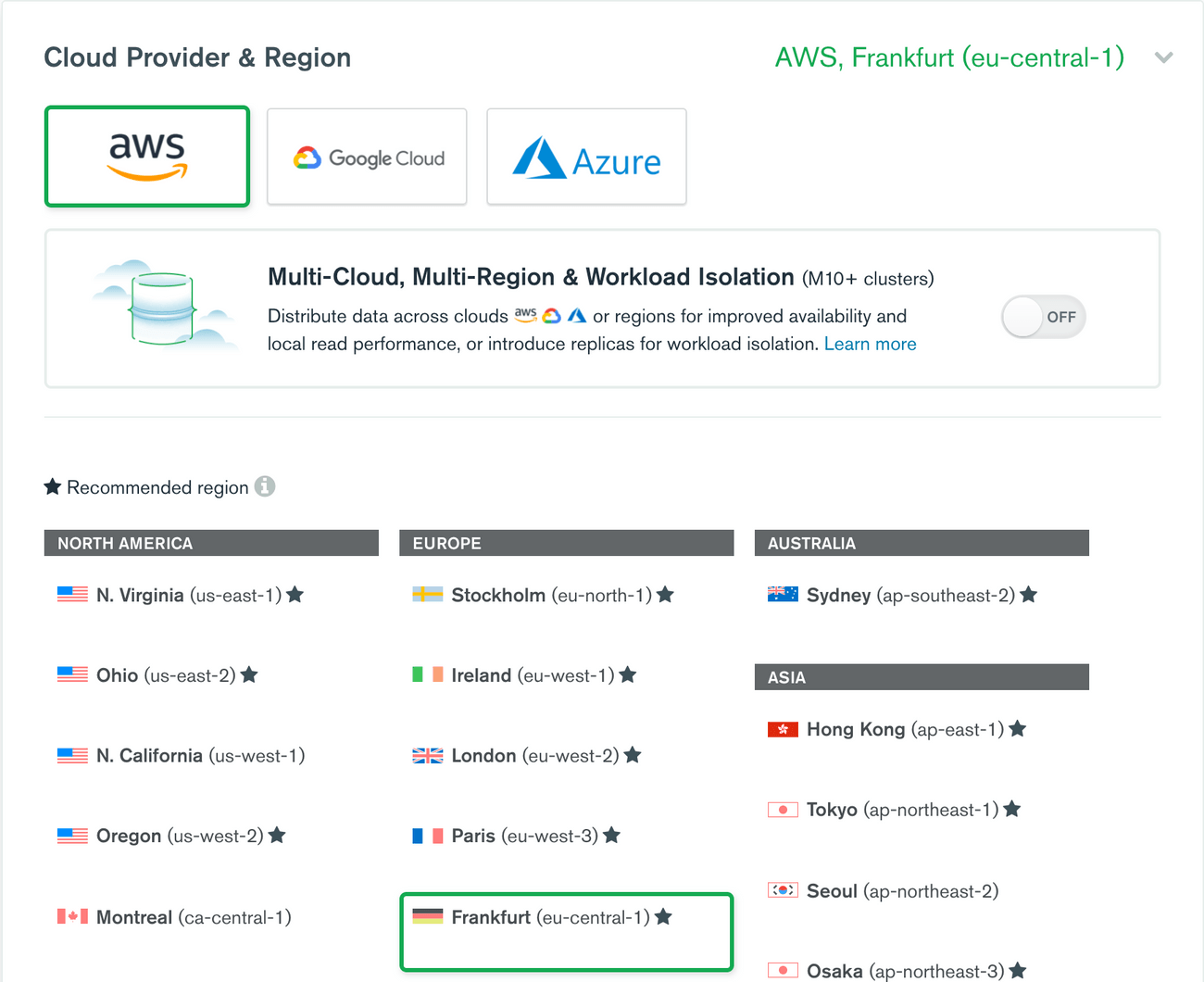Click the Australian flag beside Sydney

[x=782, y=594]
